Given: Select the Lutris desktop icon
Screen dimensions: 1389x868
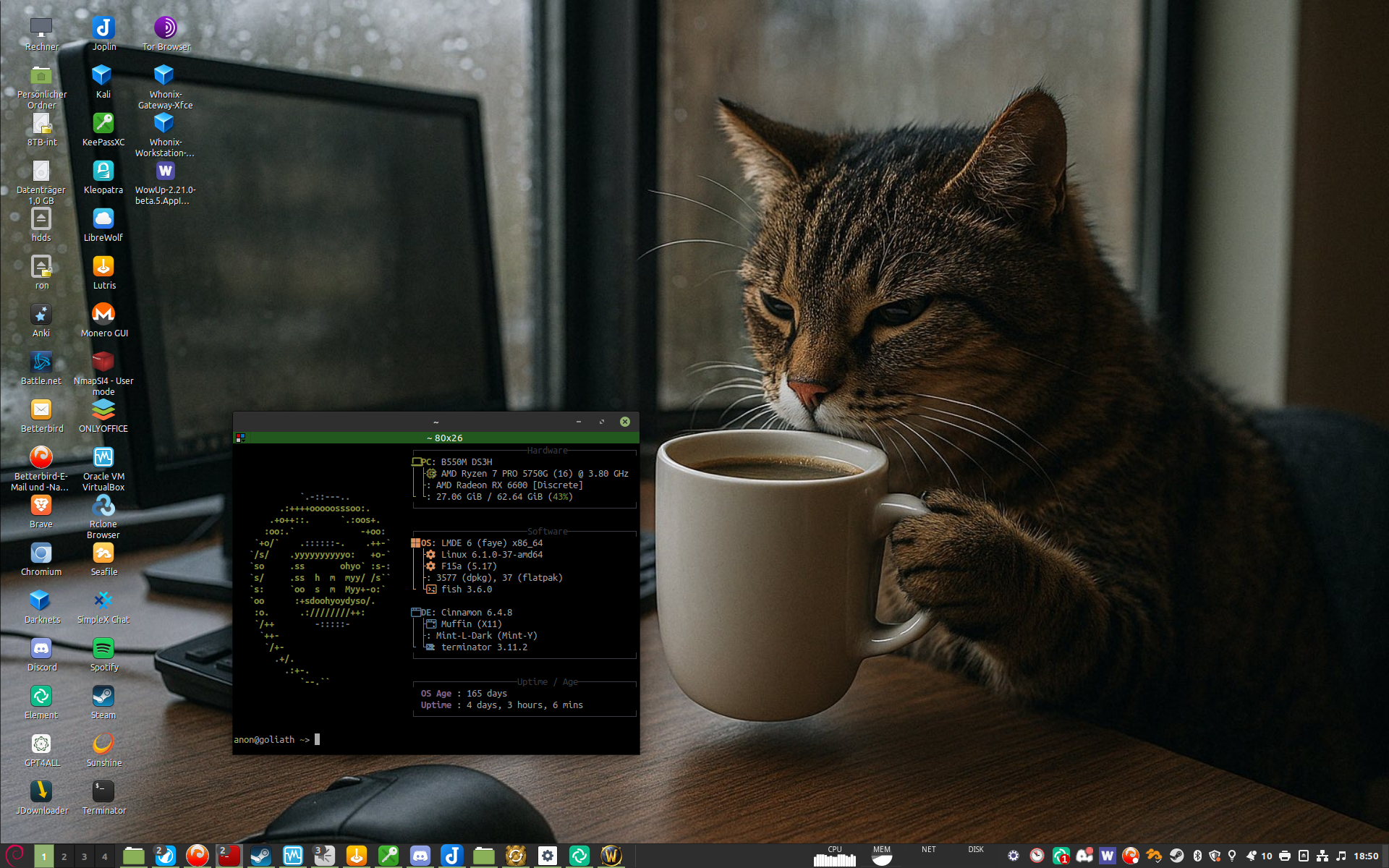Looking at the screenshot, I should click(103, 273).
